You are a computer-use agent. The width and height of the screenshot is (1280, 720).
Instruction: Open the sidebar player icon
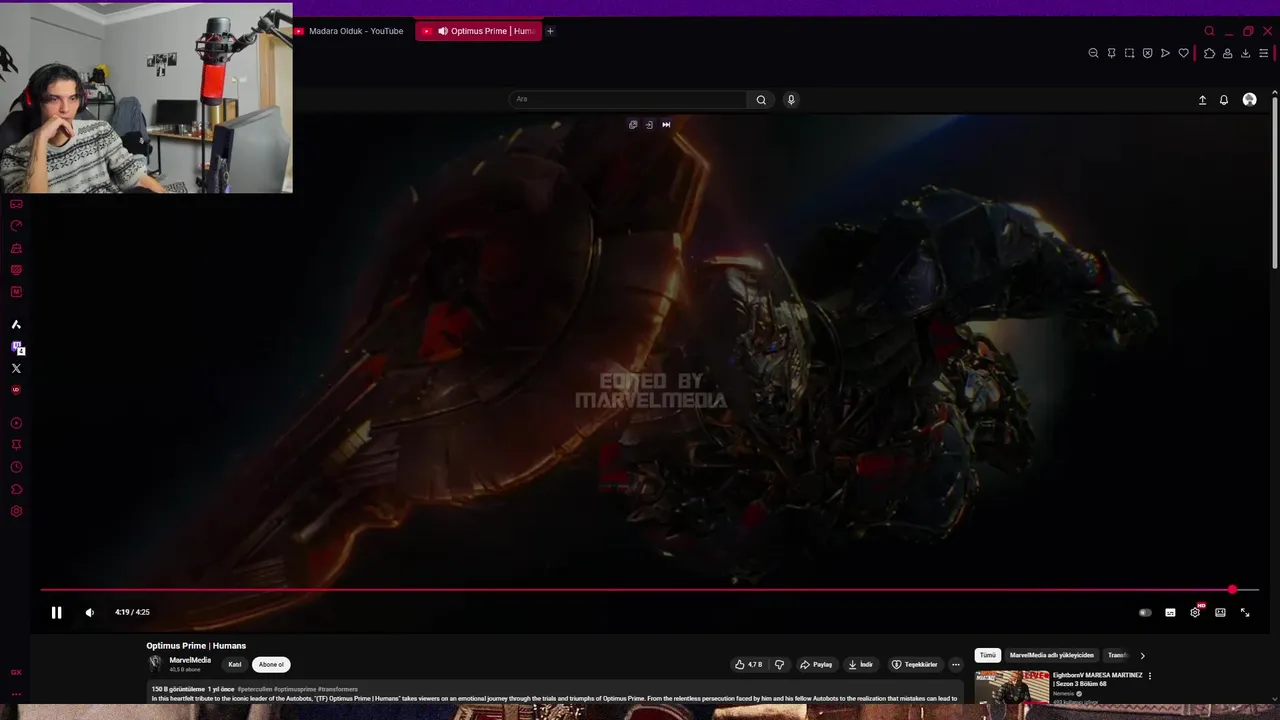[16, 423]
